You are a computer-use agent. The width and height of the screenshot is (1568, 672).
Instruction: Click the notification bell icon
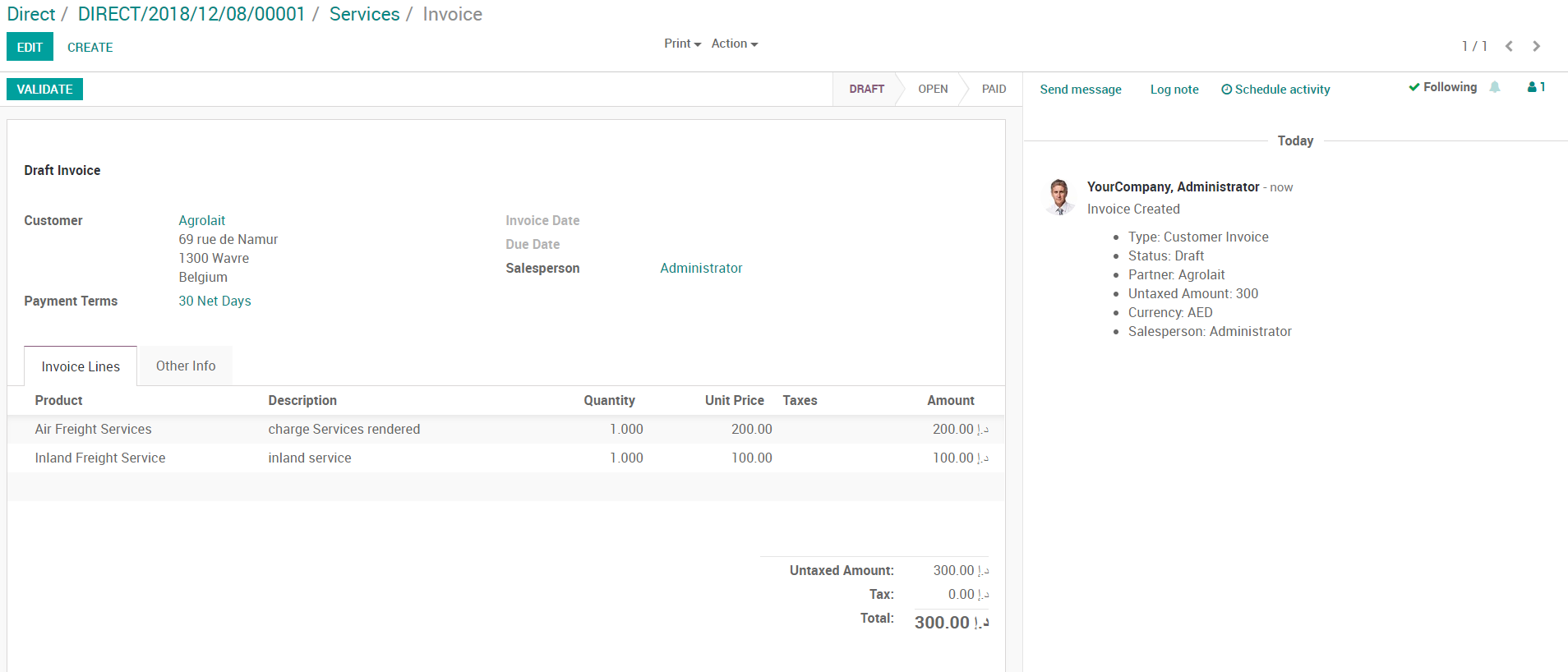click(1495, 87)
